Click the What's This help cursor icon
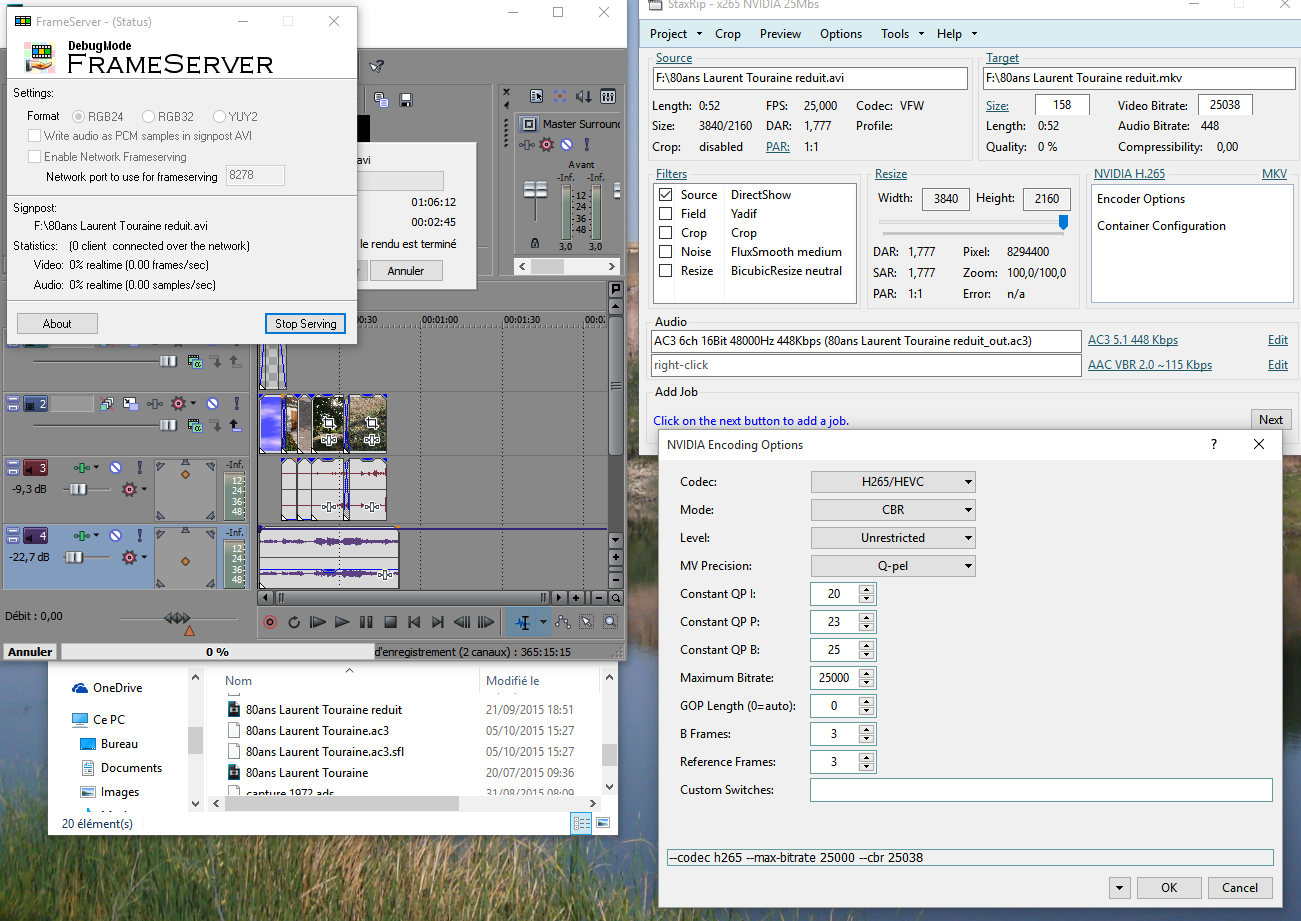 coord(377,66)
